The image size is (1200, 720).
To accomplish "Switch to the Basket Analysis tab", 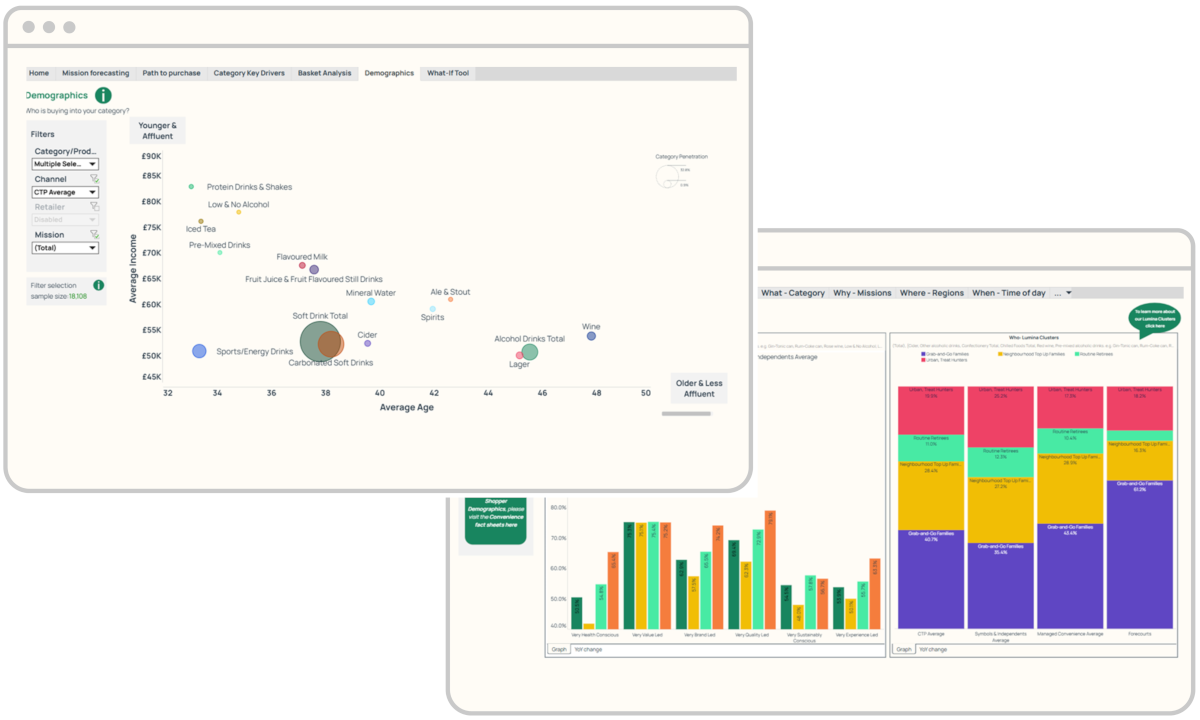I will click(x=326, y=72).
